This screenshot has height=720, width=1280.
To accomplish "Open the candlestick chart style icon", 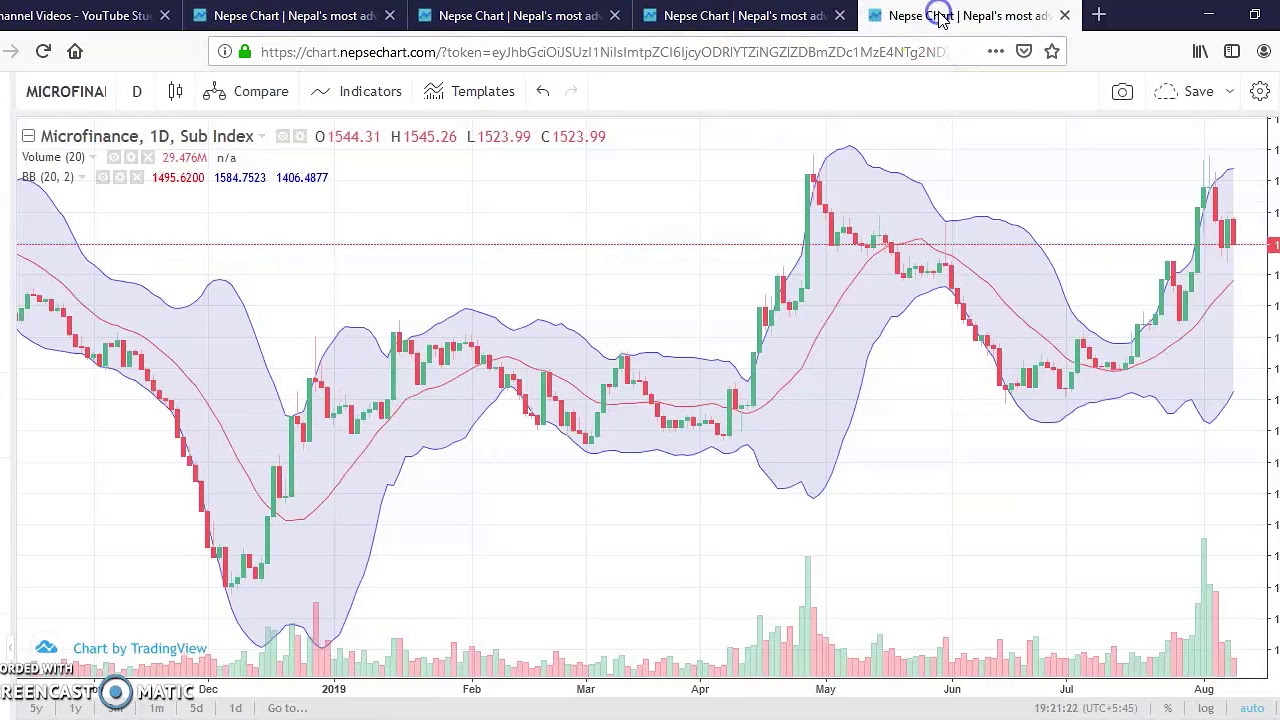I will (x=175, y=91).
